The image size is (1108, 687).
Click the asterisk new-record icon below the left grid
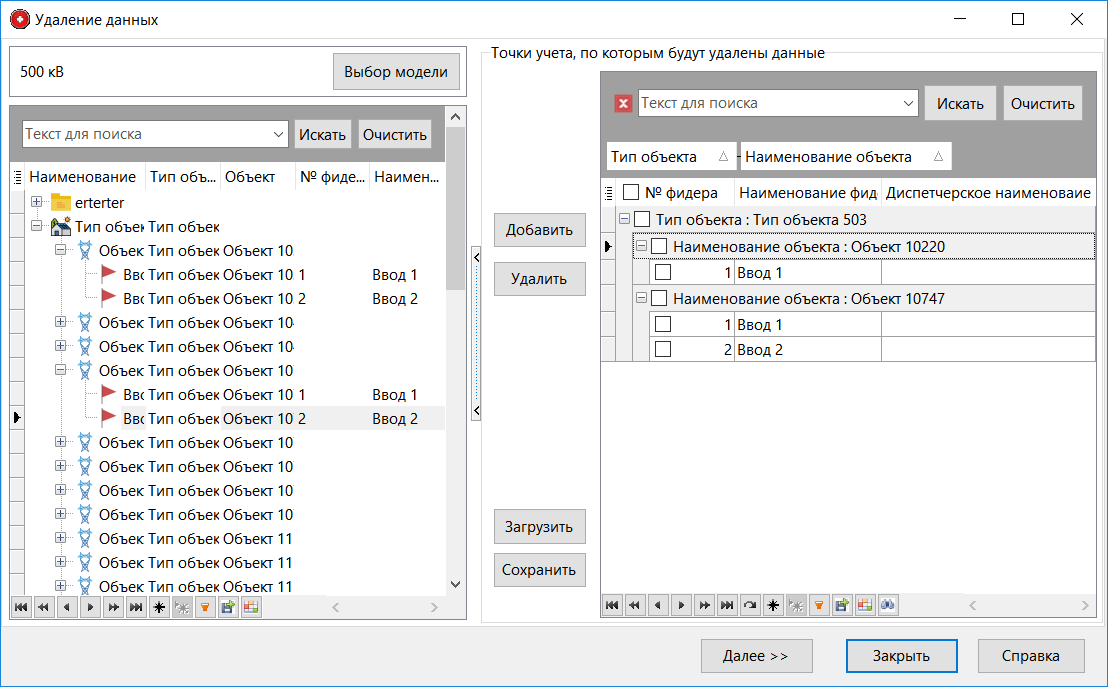(x=159, y=607)
